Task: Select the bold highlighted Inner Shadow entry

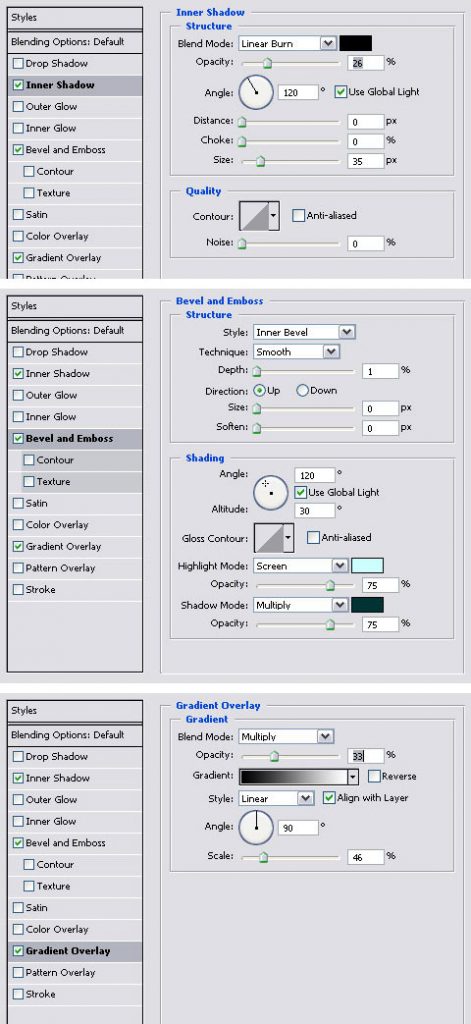Action: tap(75, 86)
